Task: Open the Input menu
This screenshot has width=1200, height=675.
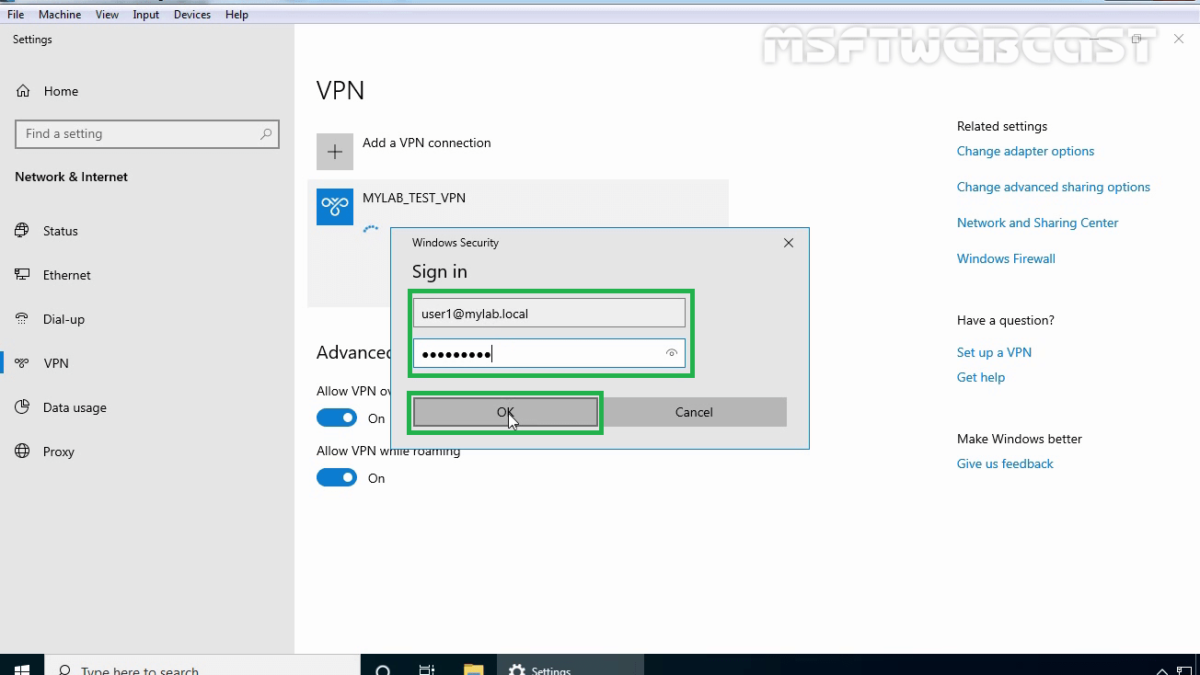Action: [x=146, y=15]
